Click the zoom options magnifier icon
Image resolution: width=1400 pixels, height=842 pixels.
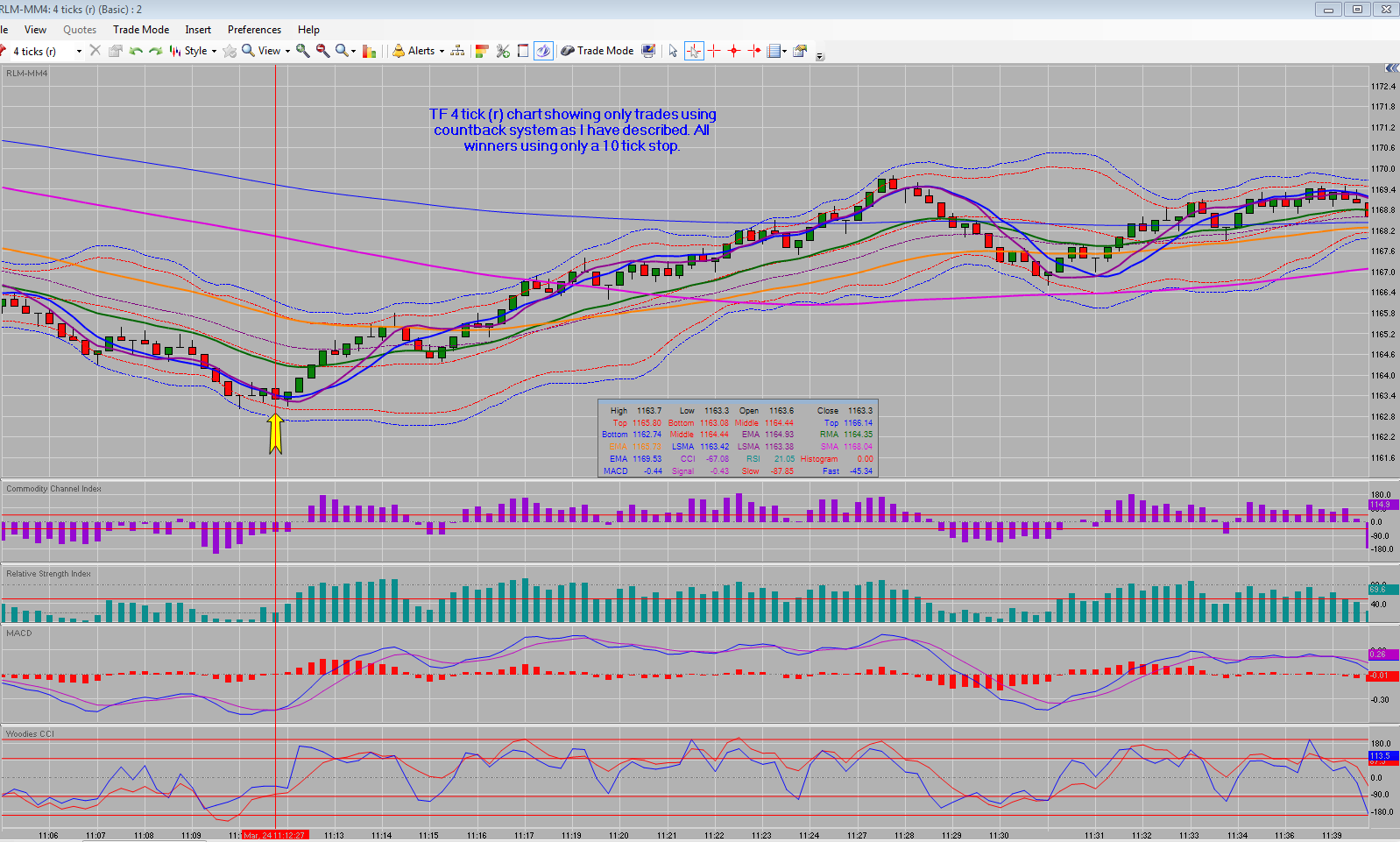click(x=342, y=51)
